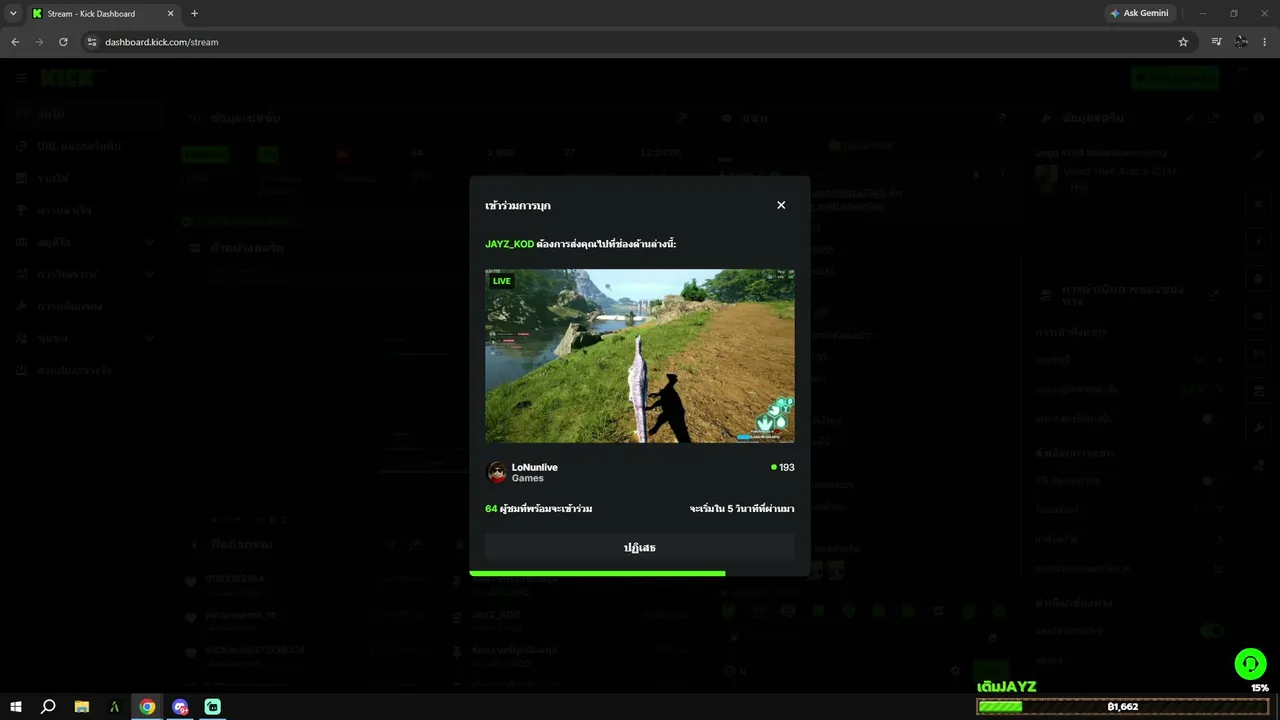Click the green button in the dashboard header
The image size is (1280, 720).
pos(1175,78)
